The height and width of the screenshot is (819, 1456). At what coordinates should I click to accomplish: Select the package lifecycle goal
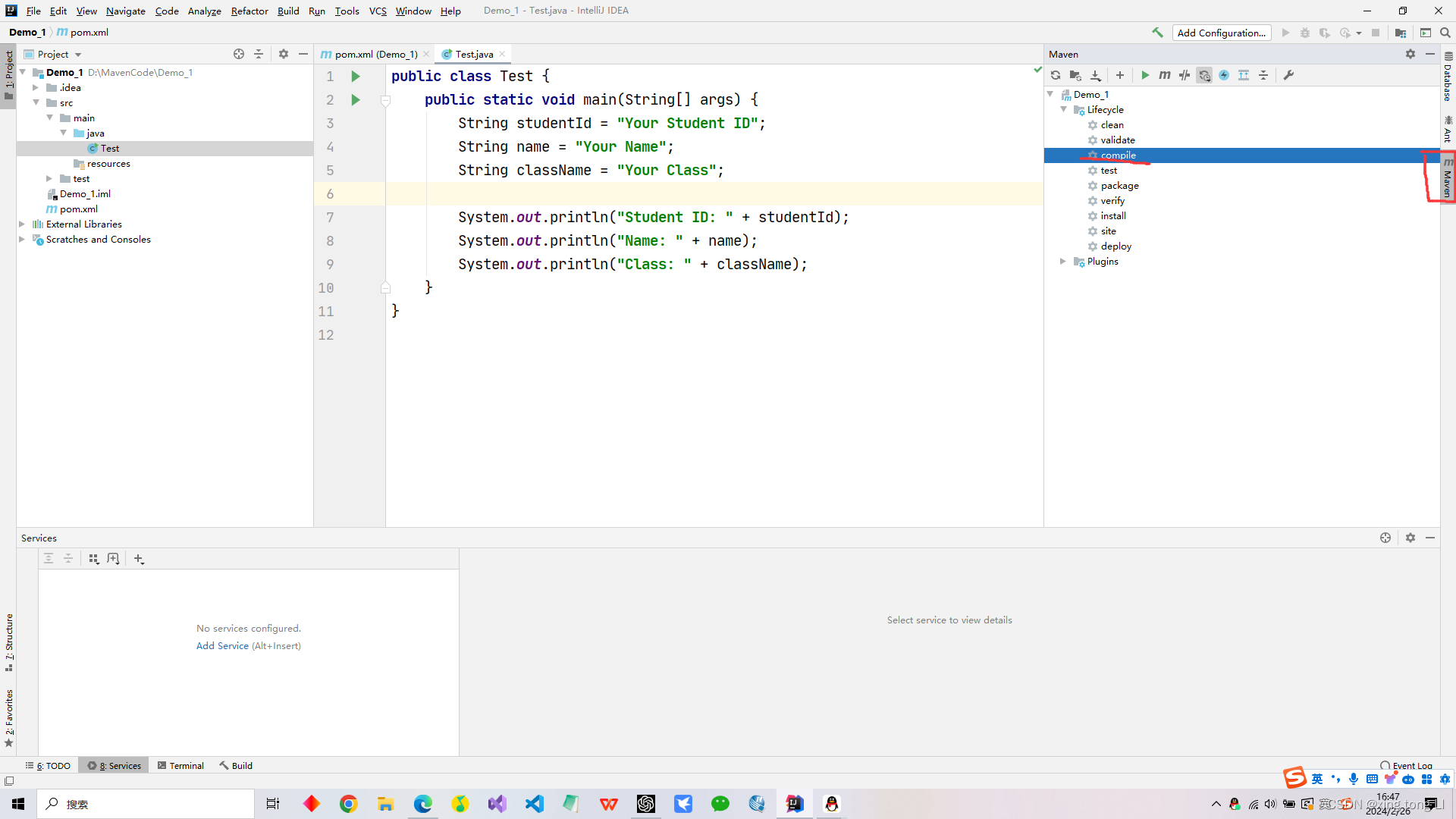pyautogui.click(x=1119, y=185)
